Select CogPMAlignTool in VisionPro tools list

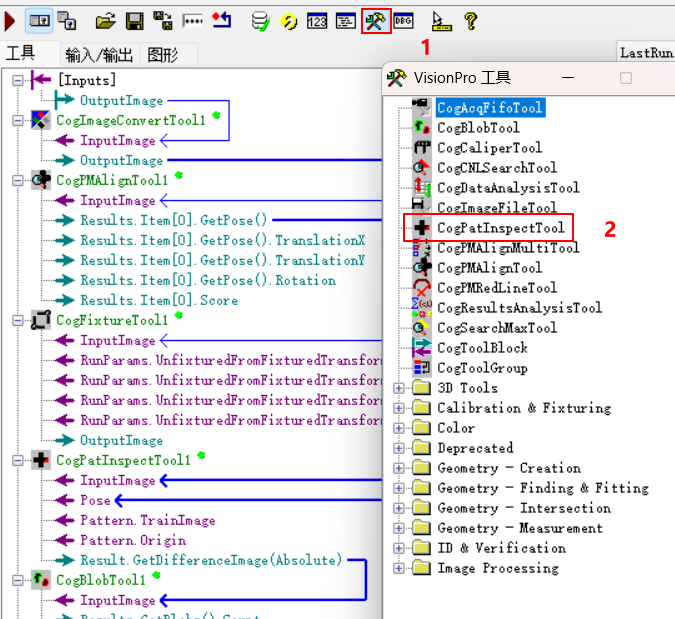coord(489,268)
